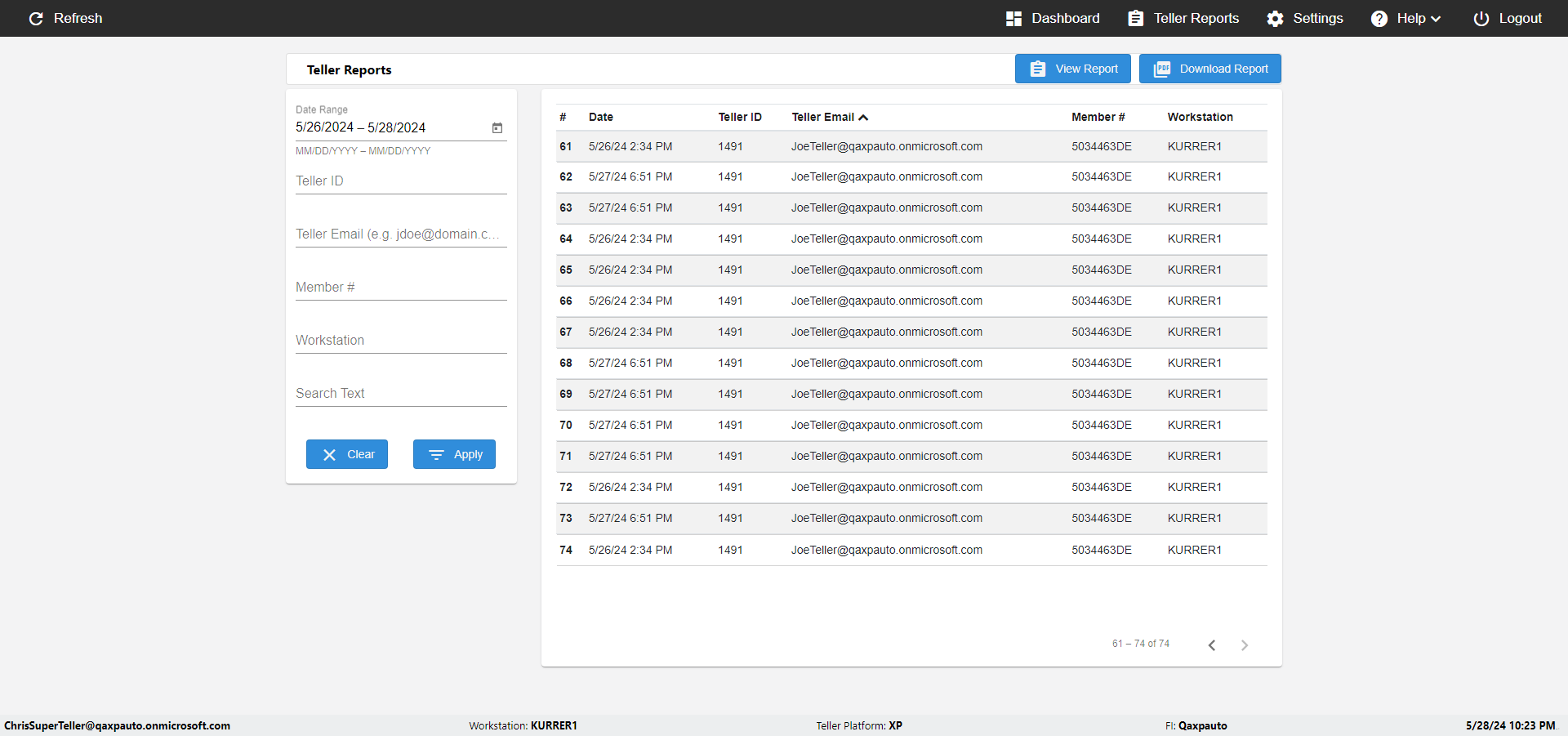Screen dimensions: 1568x736
Task: Toggle the Teller Email sort arrow
Action: coord(863,118)
